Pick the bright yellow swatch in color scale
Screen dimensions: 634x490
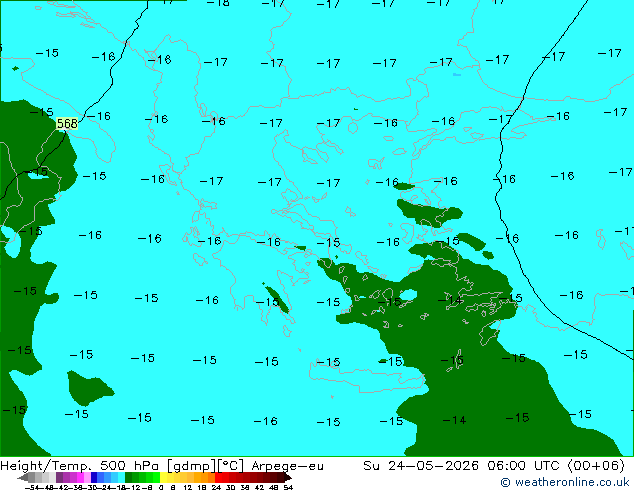pyautogui.click(x=163, y=477)
